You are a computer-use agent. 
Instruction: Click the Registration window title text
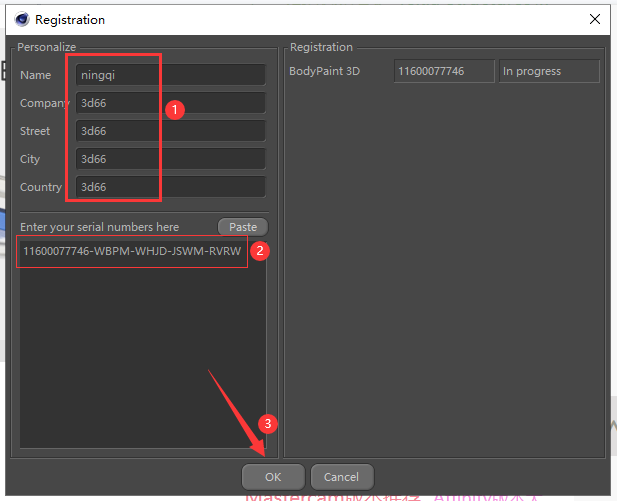point(70,19)
